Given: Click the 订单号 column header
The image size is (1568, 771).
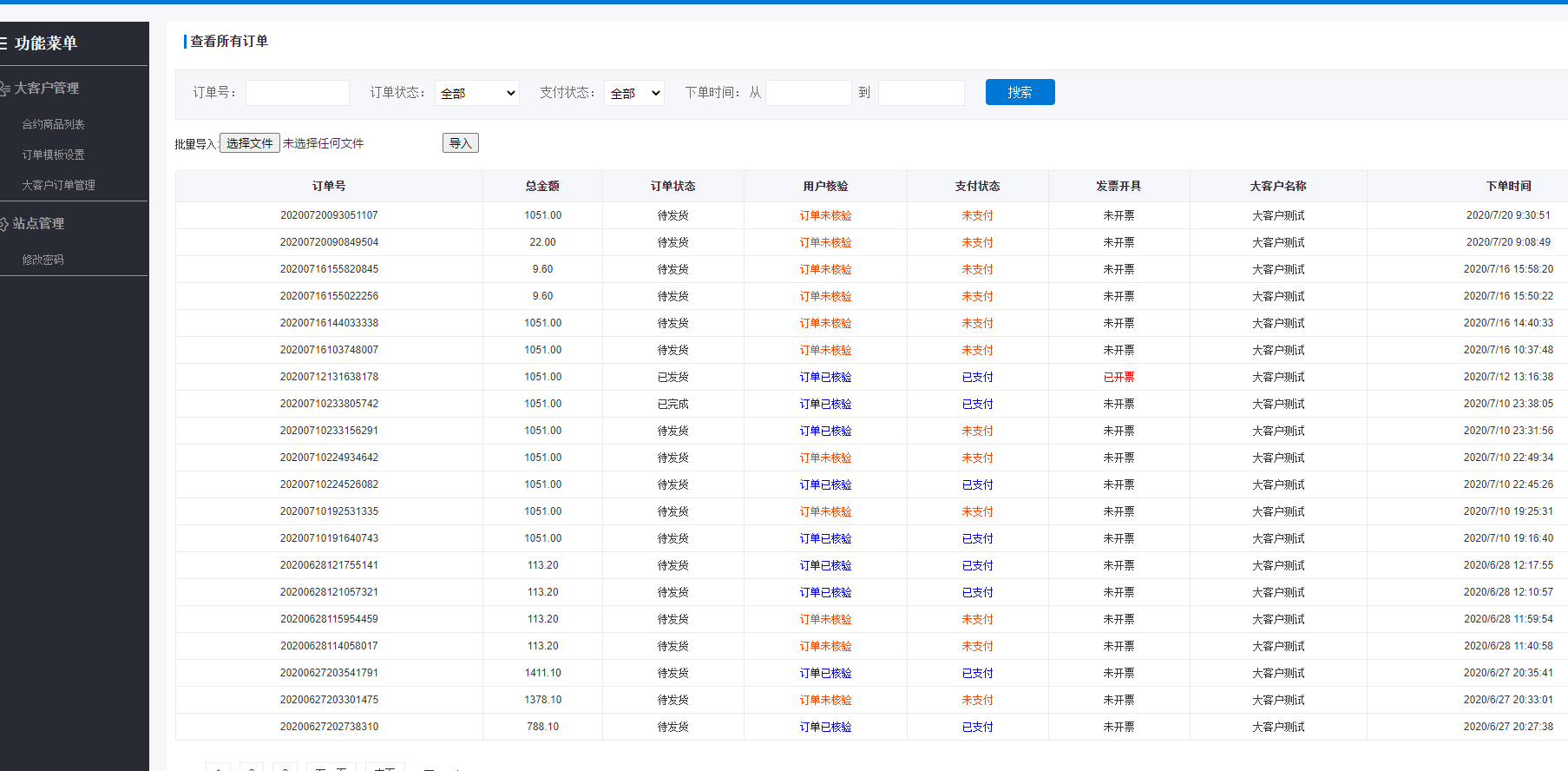Looking at the screenshot, I should [x=329, y=187].
